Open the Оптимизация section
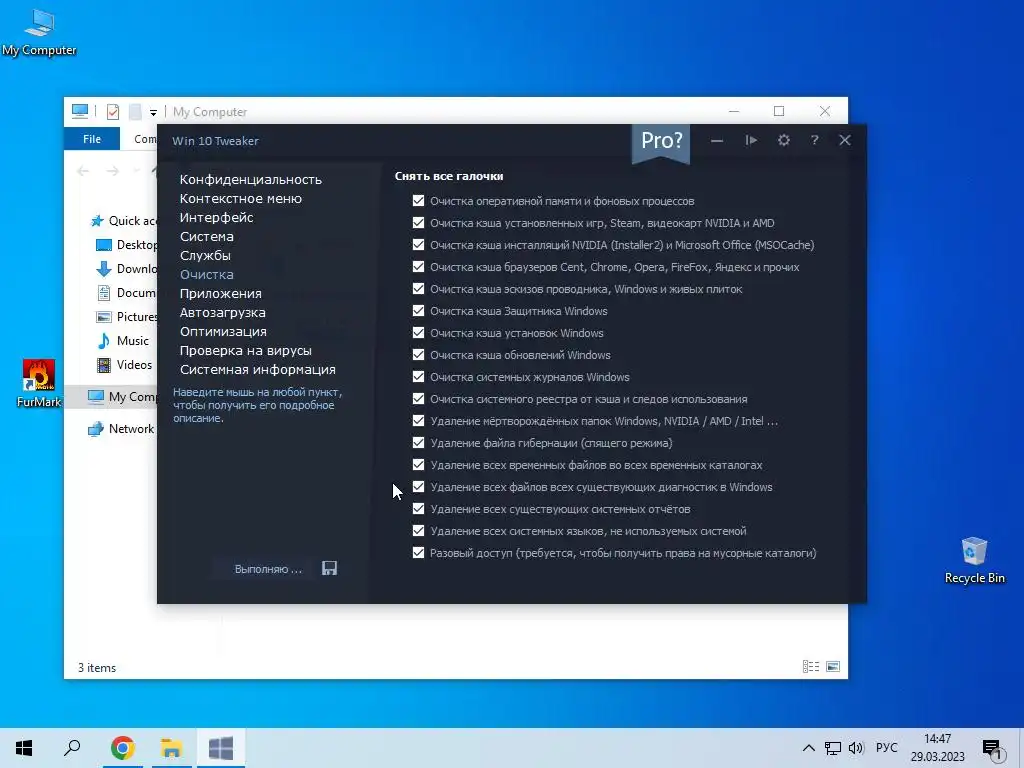 pos(223,331)
